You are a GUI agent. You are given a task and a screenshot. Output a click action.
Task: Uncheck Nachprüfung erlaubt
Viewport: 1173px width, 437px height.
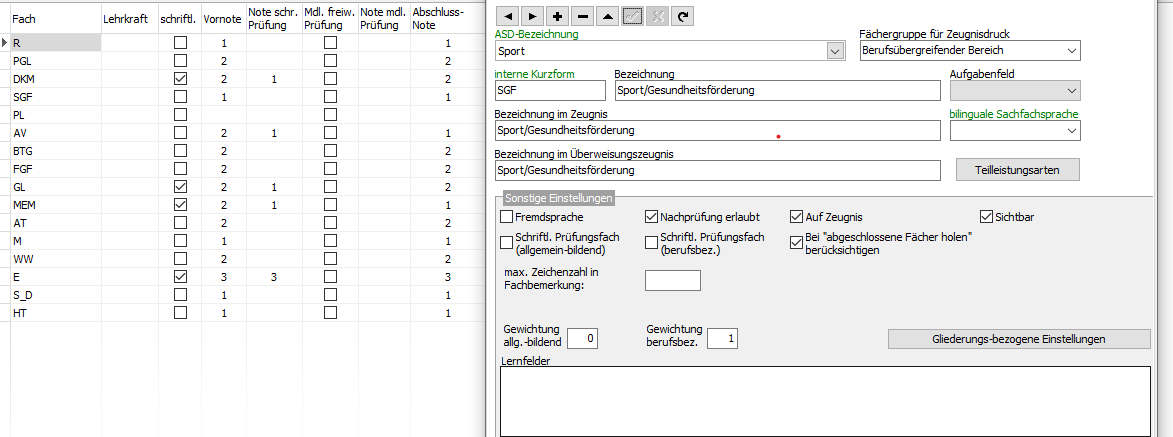[x=652, y=217]
